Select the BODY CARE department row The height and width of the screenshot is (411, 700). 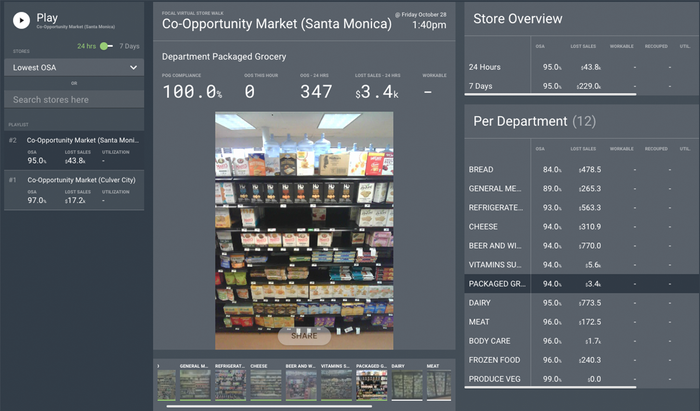[582, 341]
